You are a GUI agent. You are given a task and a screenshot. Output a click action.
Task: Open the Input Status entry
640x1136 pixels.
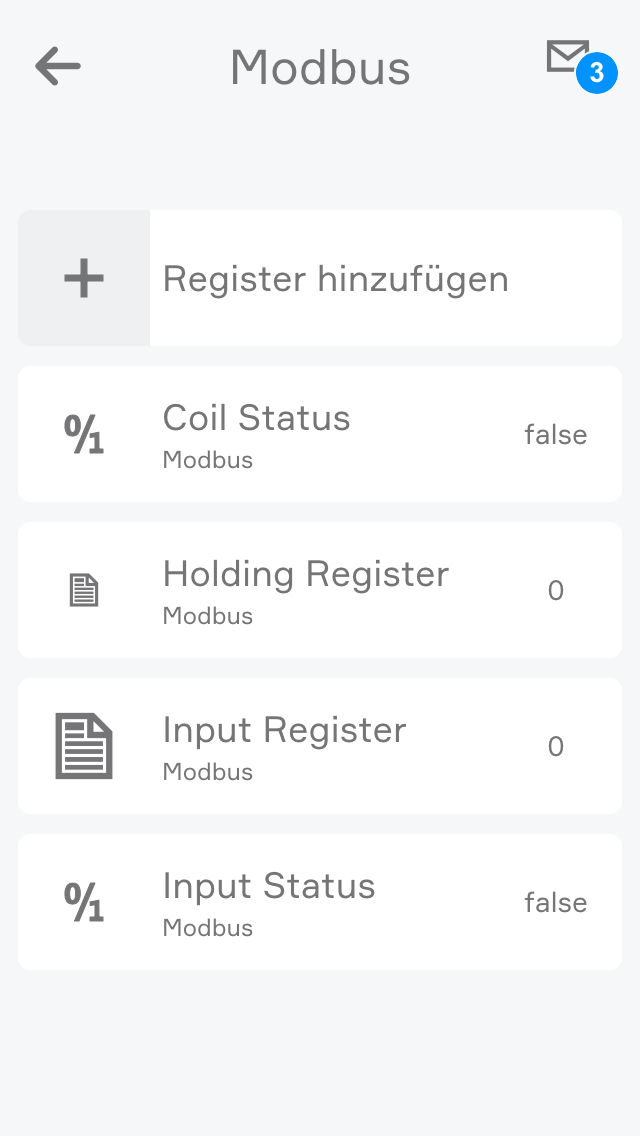pyautogui.click(x=269, y=886)
